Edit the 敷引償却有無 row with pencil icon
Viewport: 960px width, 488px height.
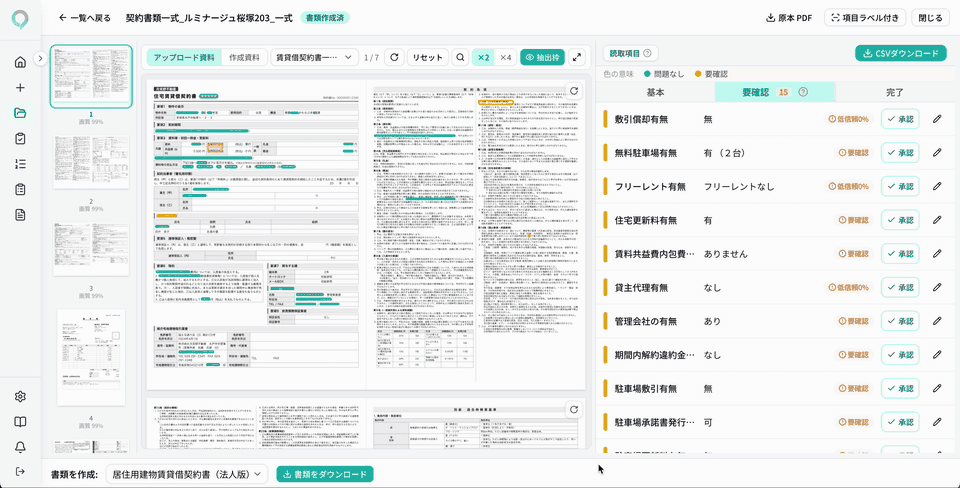coord(937,119)
